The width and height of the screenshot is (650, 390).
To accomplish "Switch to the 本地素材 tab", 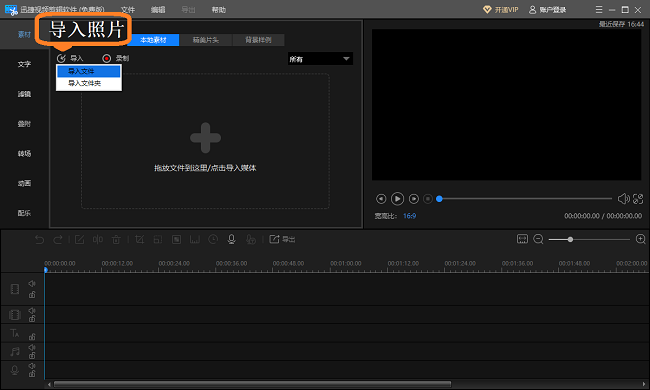I will (x=153, y=40).
